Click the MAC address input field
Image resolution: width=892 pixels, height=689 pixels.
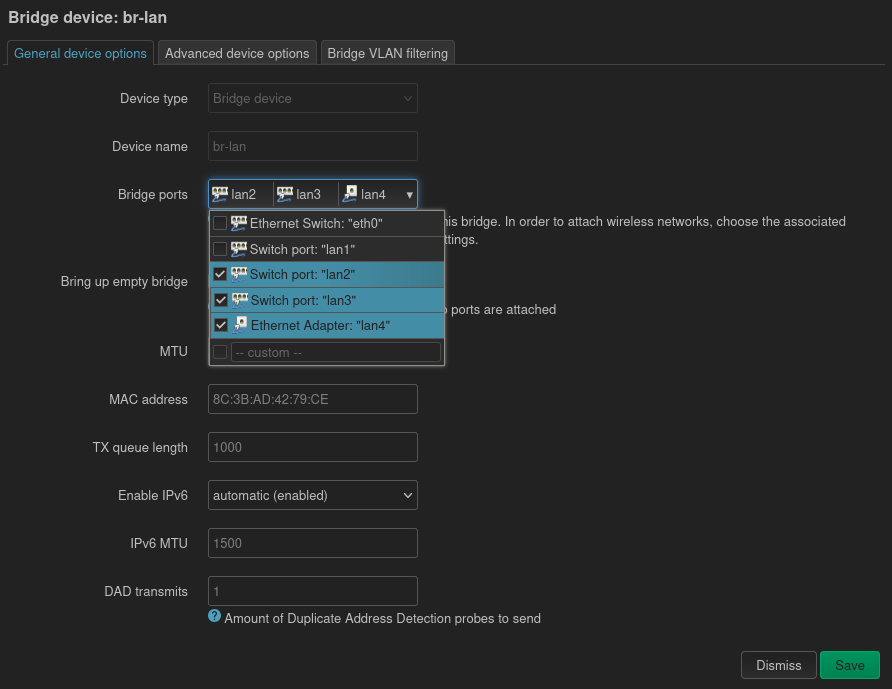tap(313, 399)
